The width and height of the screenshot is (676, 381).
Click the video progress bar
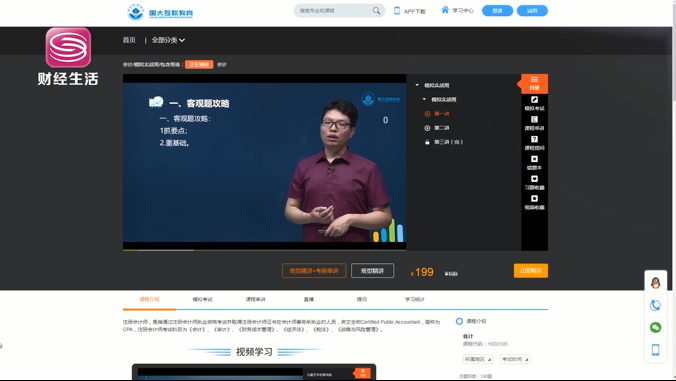(x=264, y=250)
